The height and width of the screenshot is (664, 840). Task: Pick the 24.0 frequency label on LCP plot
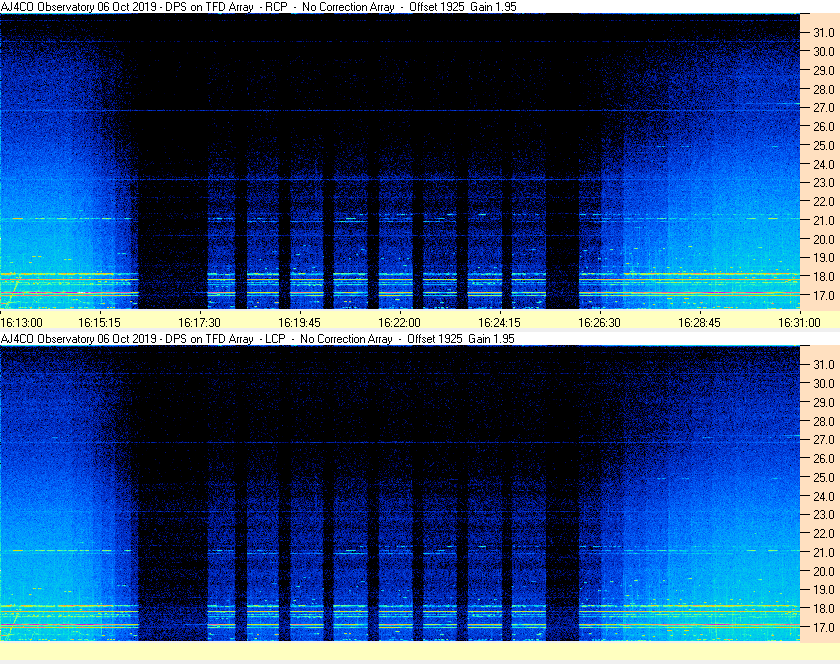click(824, 496)
